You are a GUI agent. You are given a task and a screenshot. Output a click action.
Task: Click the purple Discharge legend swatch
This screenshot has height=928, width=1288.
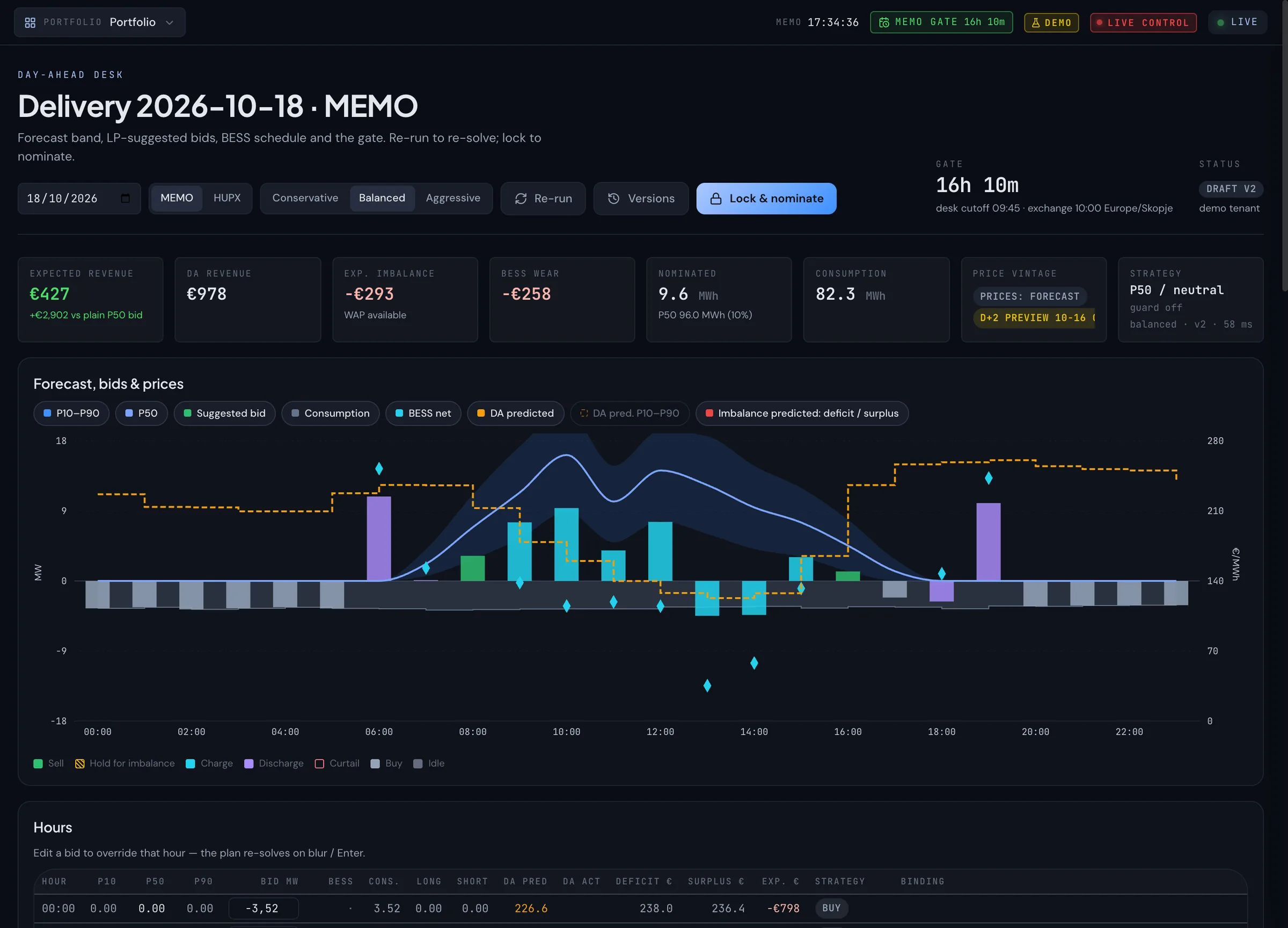click(x=248, y=764)
